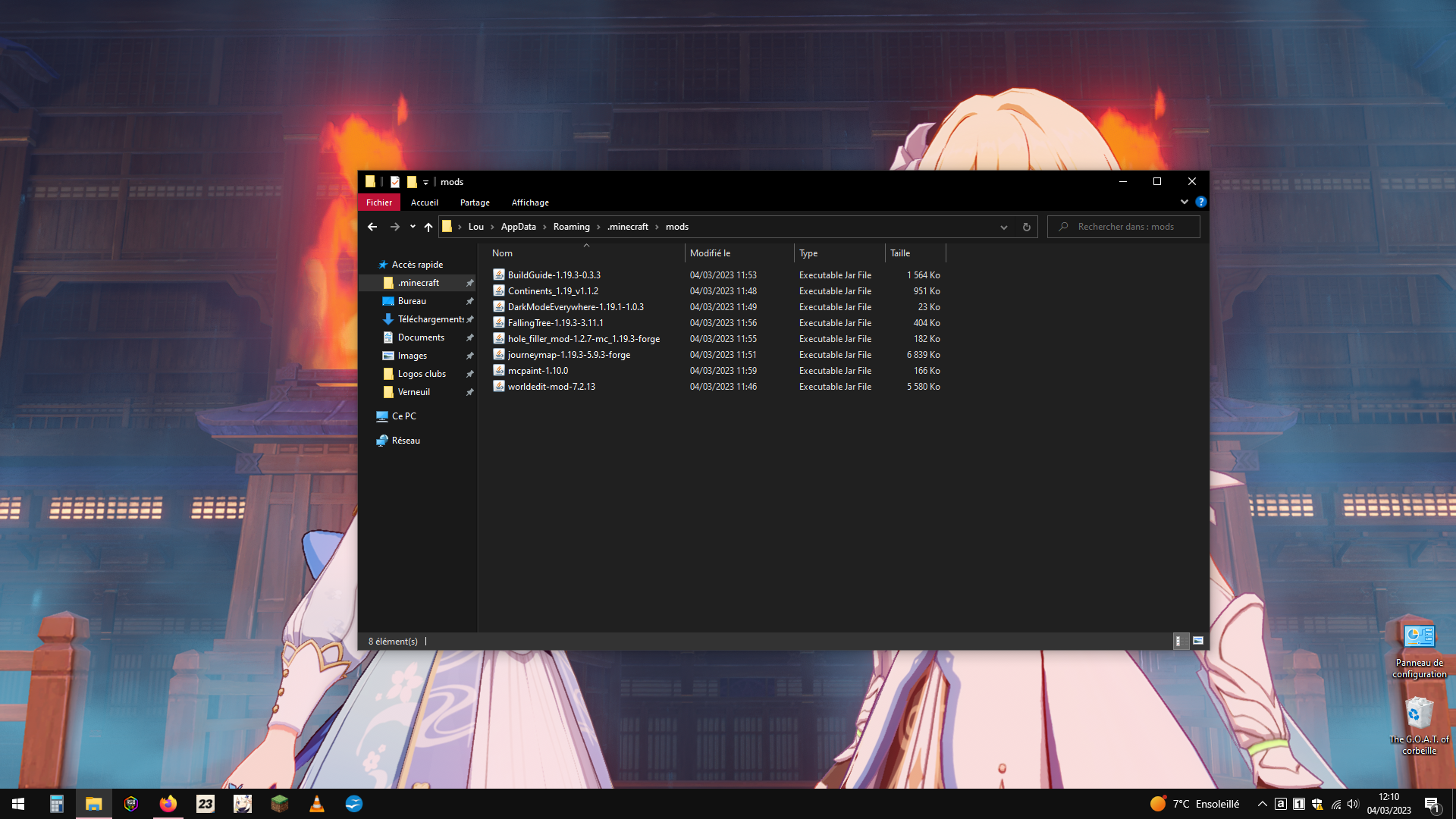Click the New Folder quick access icon
This screenshot has height=819, width=1456.
tap(412, 182)
